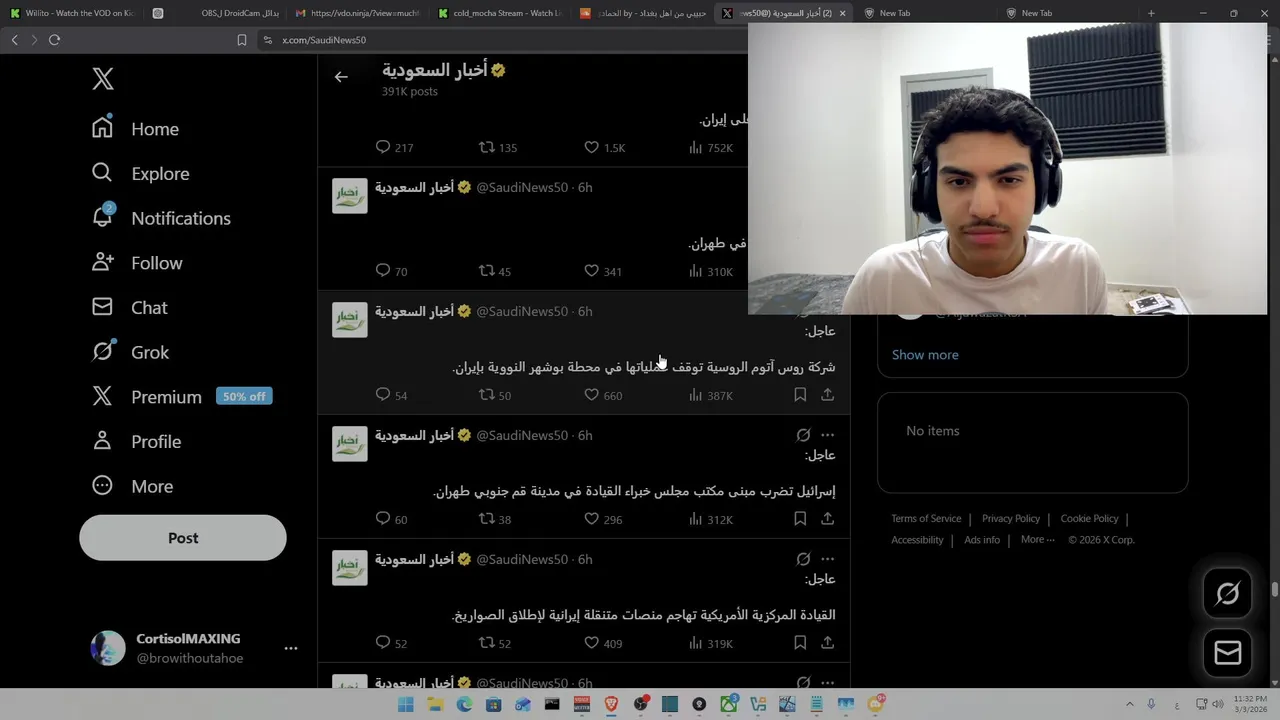The height and width of the screenshot is (720, 1280).
Task: Click the X logo in the sidebar
Action: [x=103, y=79]
